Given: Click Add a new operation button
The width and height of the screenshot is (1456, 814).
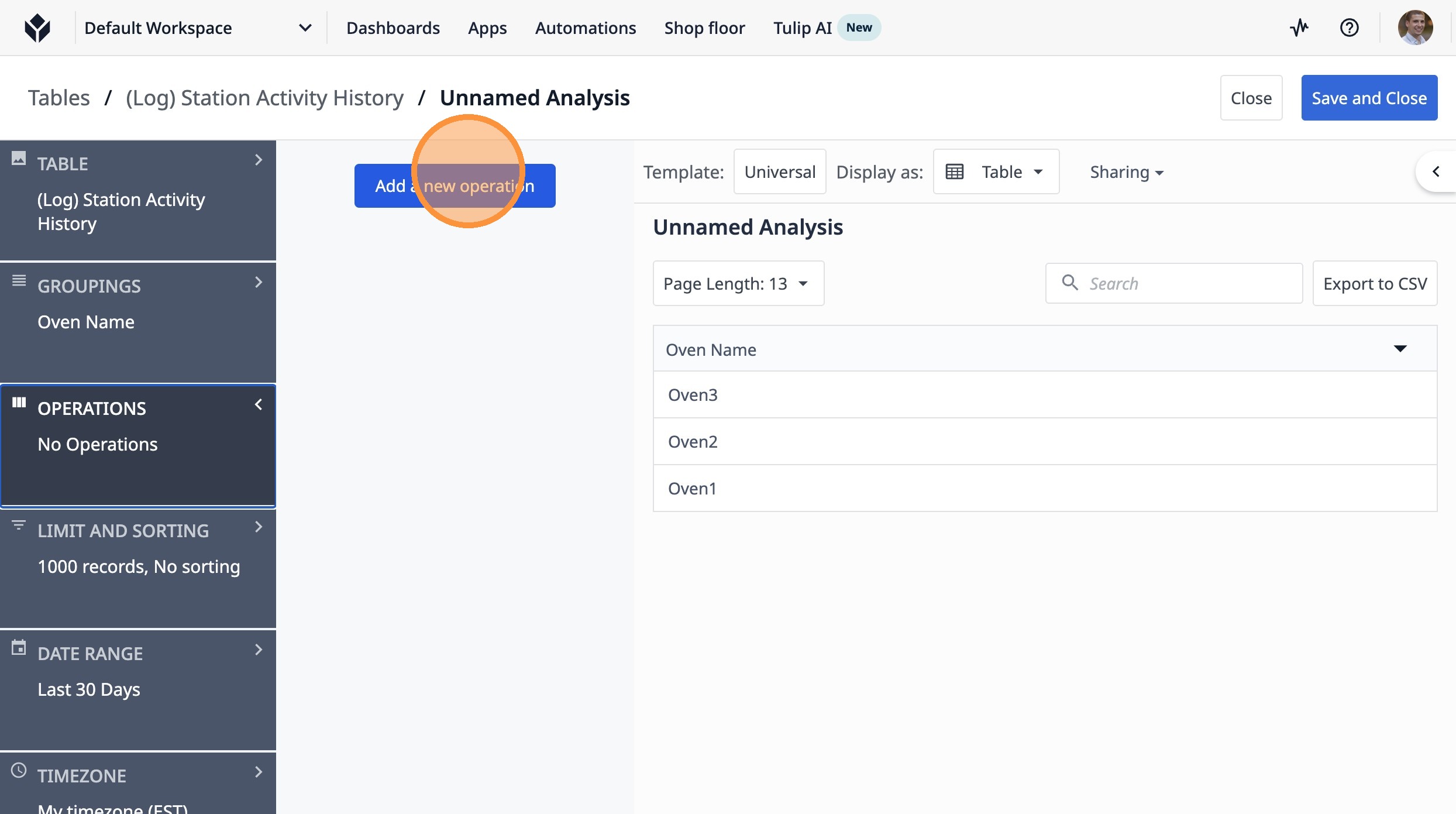Looking at the screenshot, I should (455, 186).
